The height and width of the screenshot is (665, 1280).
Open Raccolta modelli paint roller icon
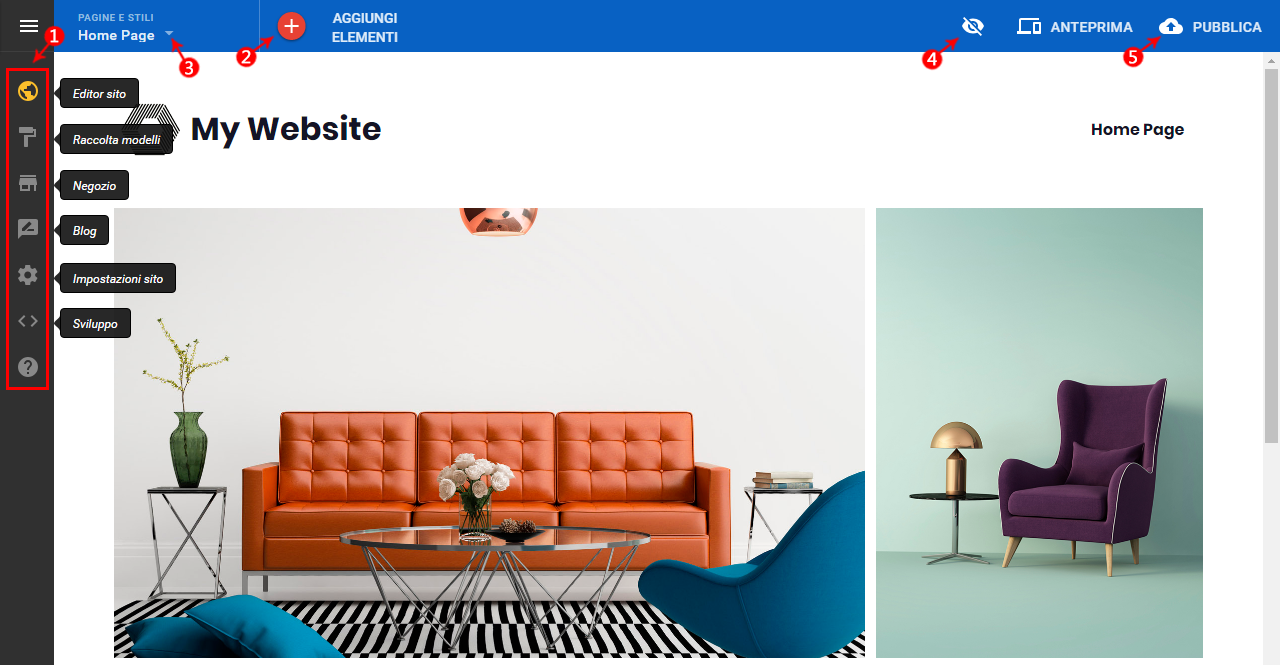point(28,138)
